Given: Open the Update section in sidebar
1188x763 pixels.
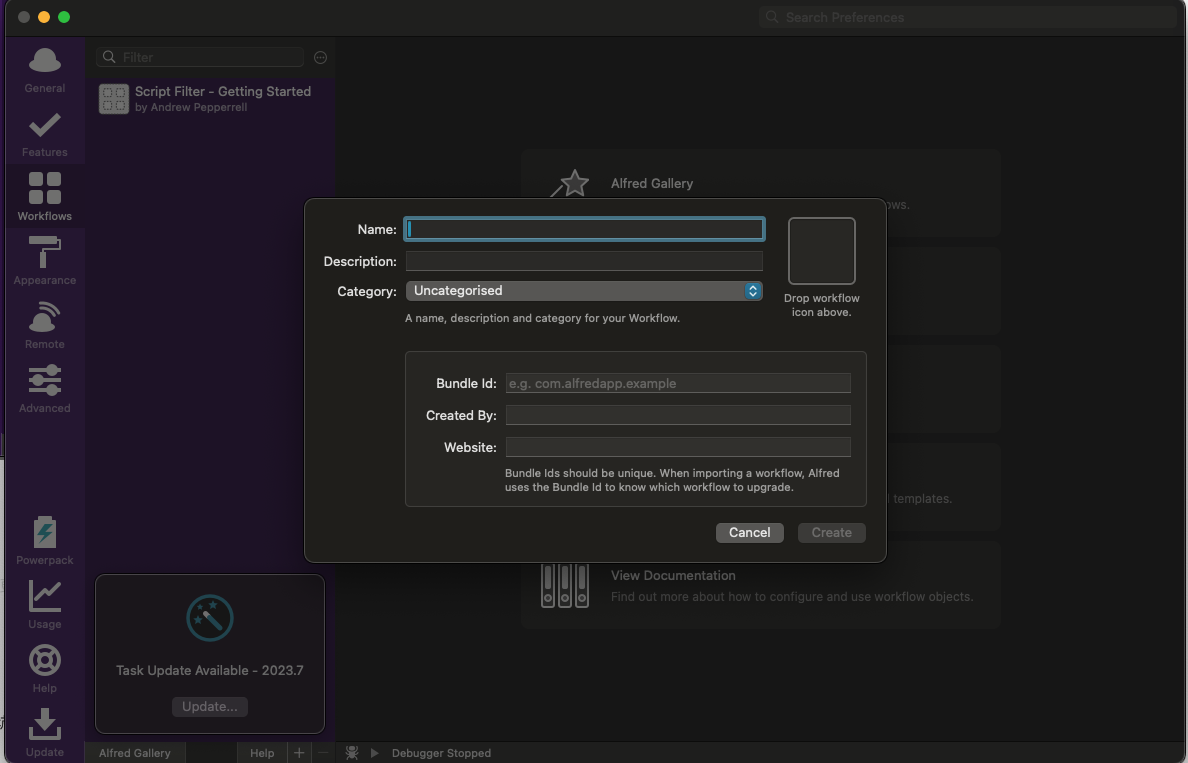Looking at the screenshot, I should coord(45,733).
